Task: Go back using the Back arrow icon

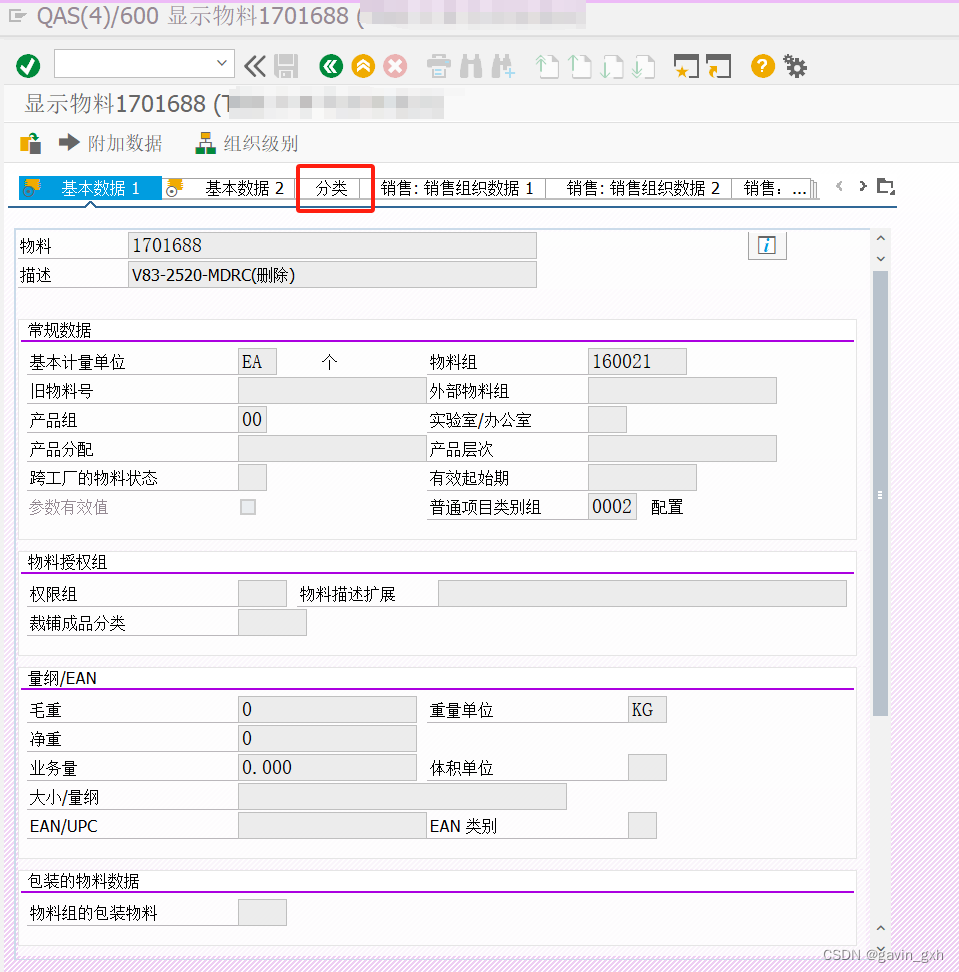Action: pos(331,66)
